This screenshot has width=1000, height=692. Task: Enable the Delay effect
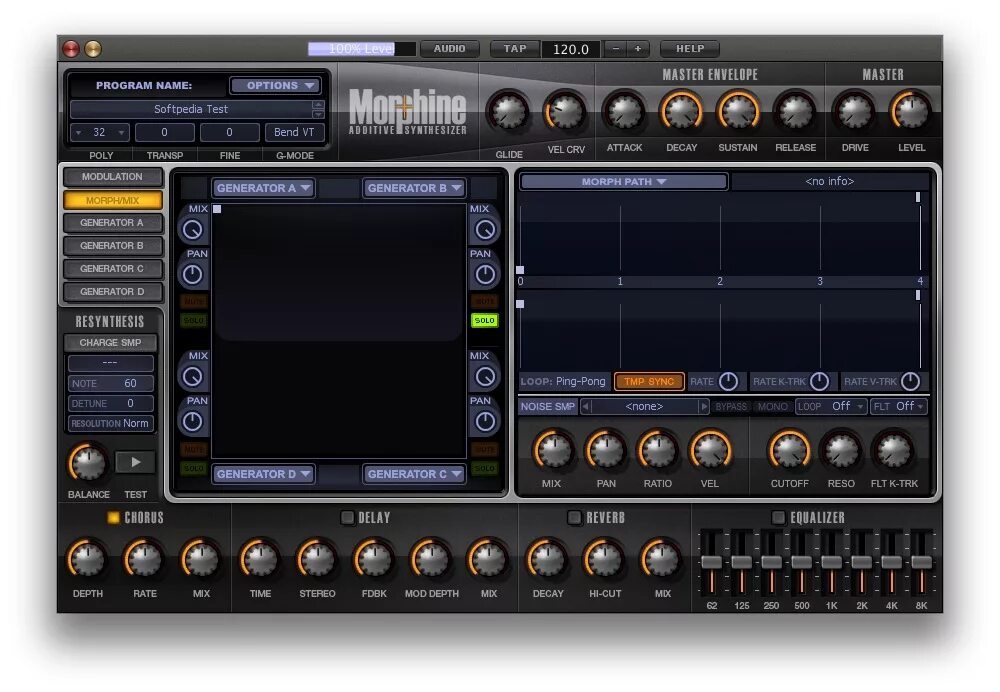click(347, 517)
